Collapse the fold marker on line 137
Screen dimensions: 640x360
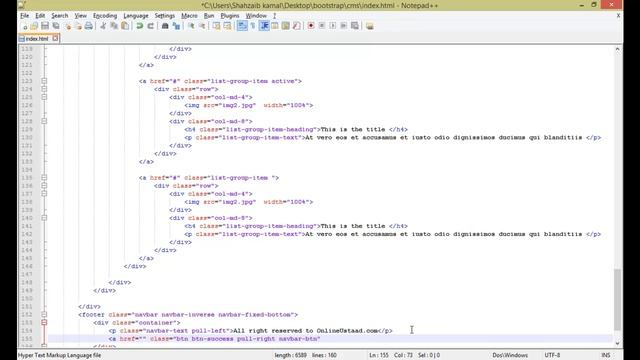[x=44, y=193]
